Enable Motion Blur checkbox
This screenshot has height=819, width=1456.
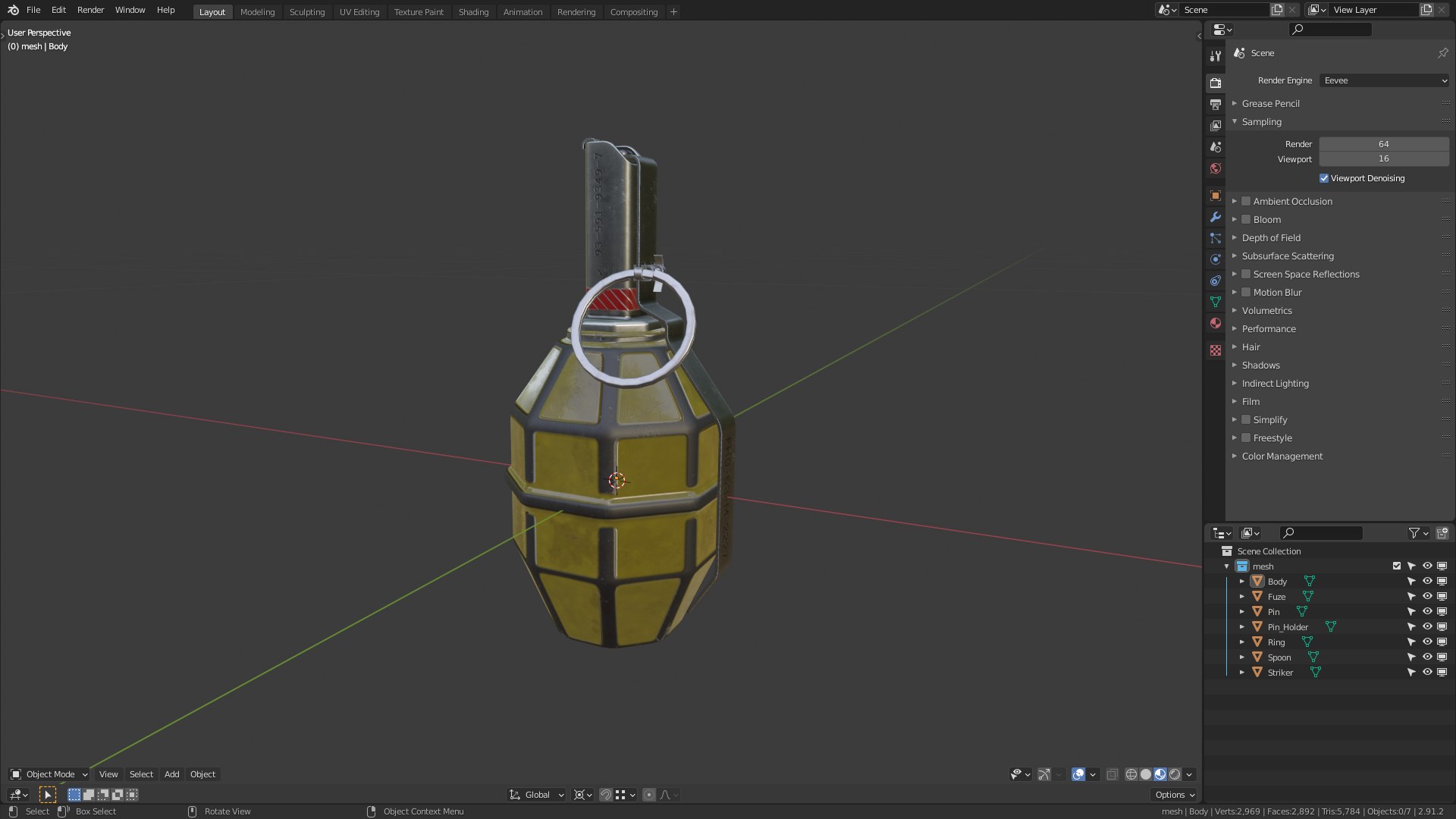coord(1246,292)
